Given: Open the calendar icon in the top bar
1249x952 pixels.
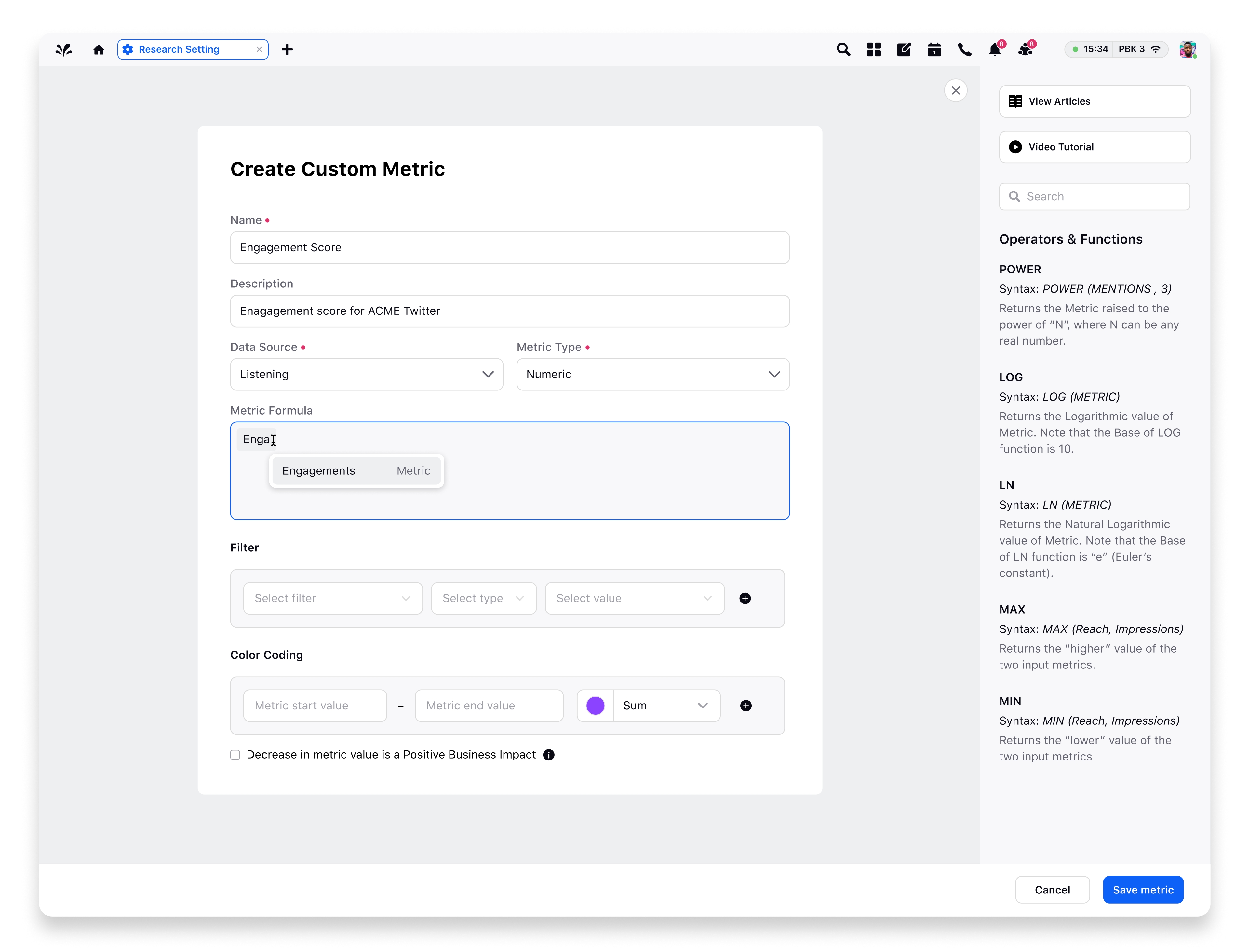Looking at the screenshot, I should tap(934, 49).
